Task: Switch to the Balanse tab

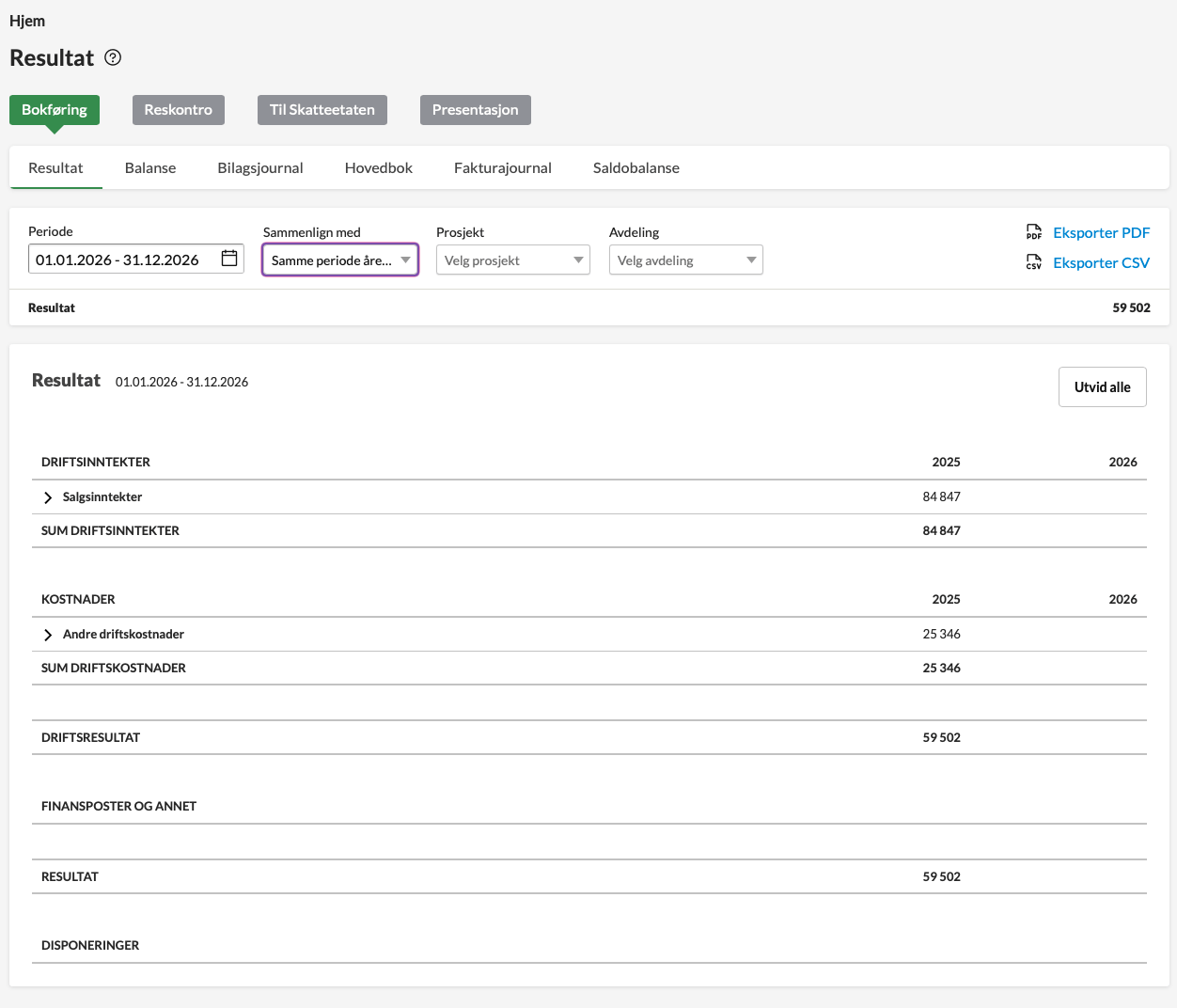Action: pyautogui.click(x=150, y=168)
